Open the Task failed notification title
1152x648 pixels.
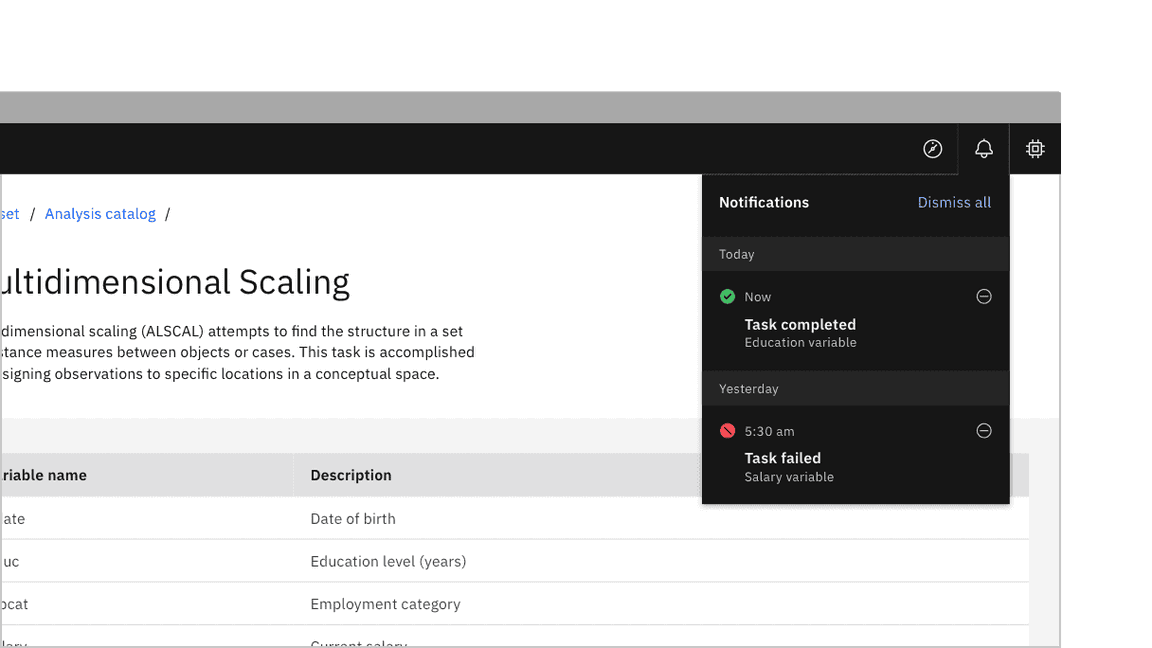pos(782,459)
